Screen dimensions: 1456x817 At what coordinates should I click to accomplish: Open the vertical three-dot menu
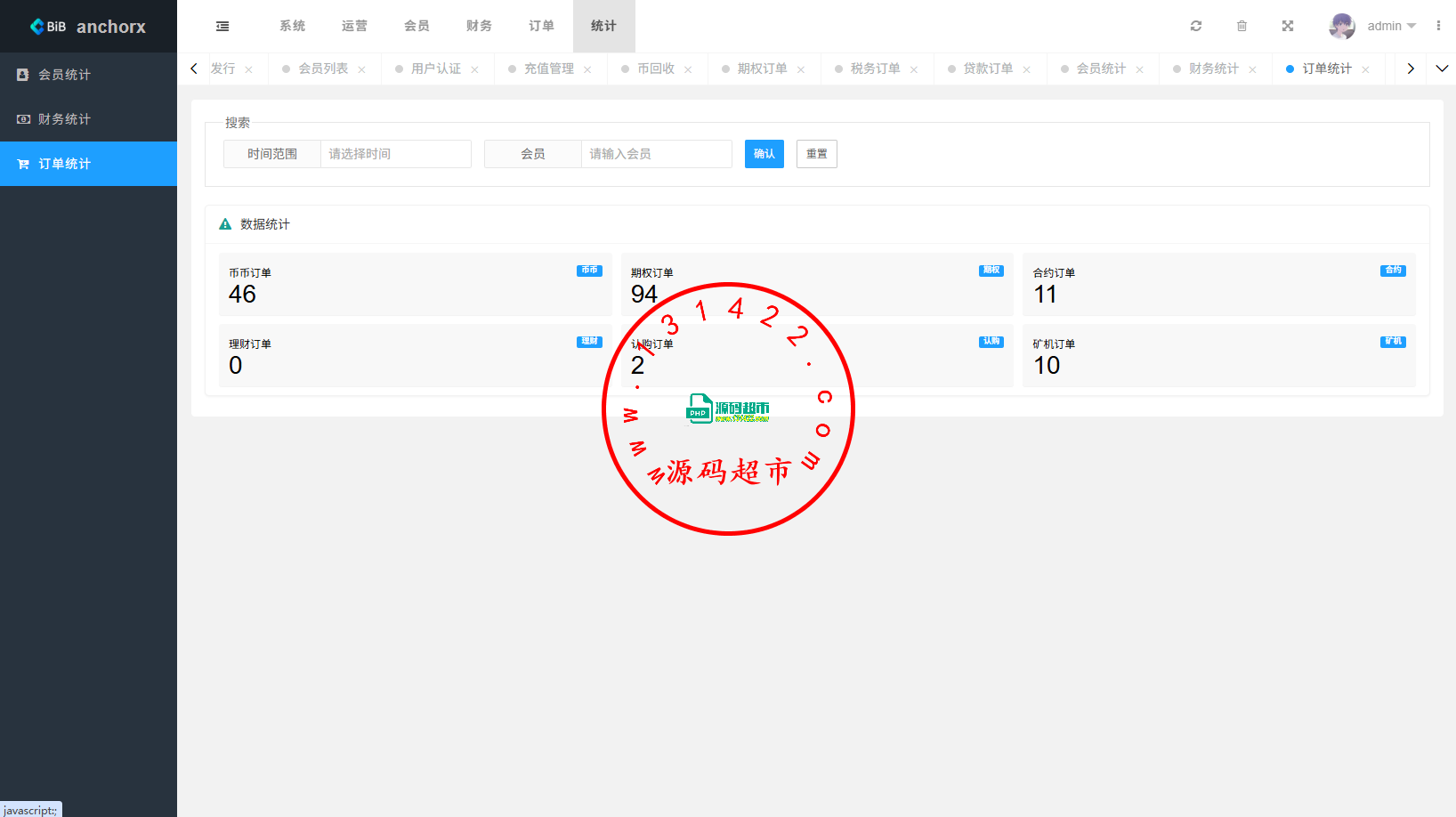[1439, 26]
